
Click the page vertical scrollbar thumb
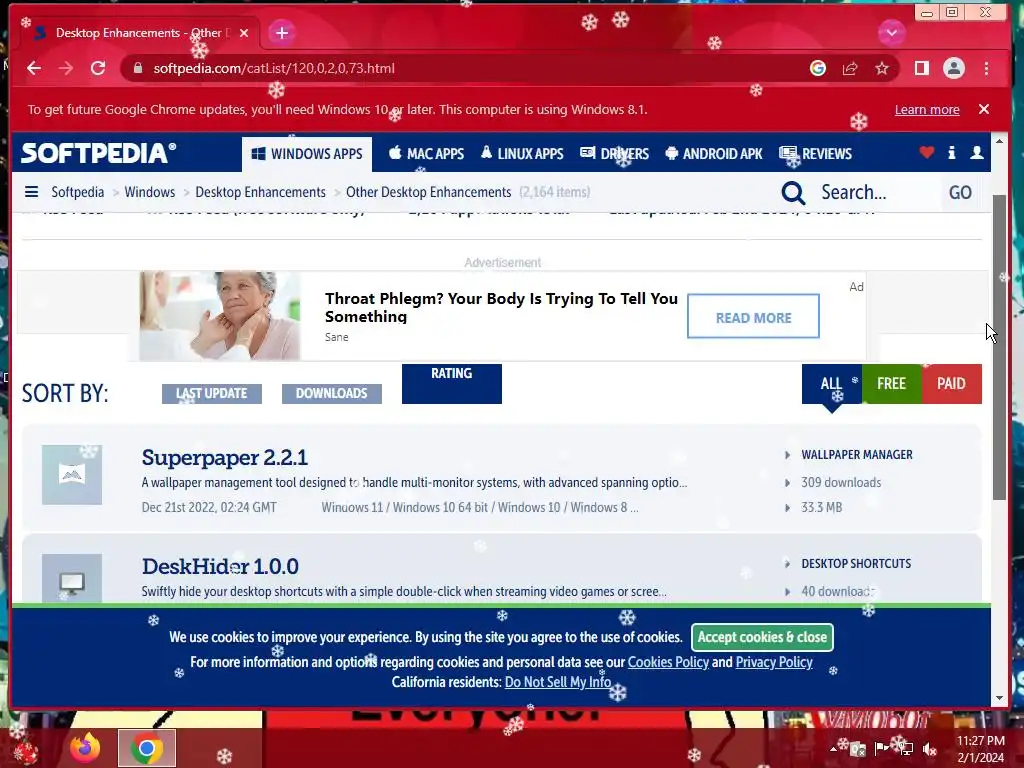click(x=1000, y=347)
